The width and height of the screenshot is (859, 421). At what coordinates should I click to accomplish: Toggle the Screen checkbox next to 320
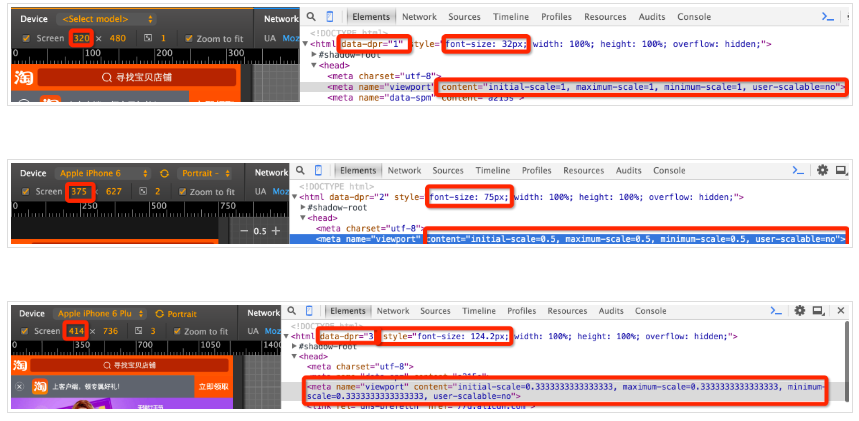pos(26,38)
